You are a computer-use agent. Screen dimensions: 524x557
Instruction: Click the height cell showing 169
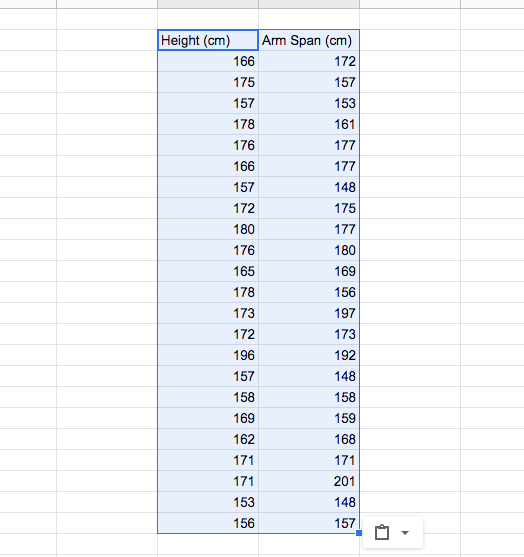point(208,418)
